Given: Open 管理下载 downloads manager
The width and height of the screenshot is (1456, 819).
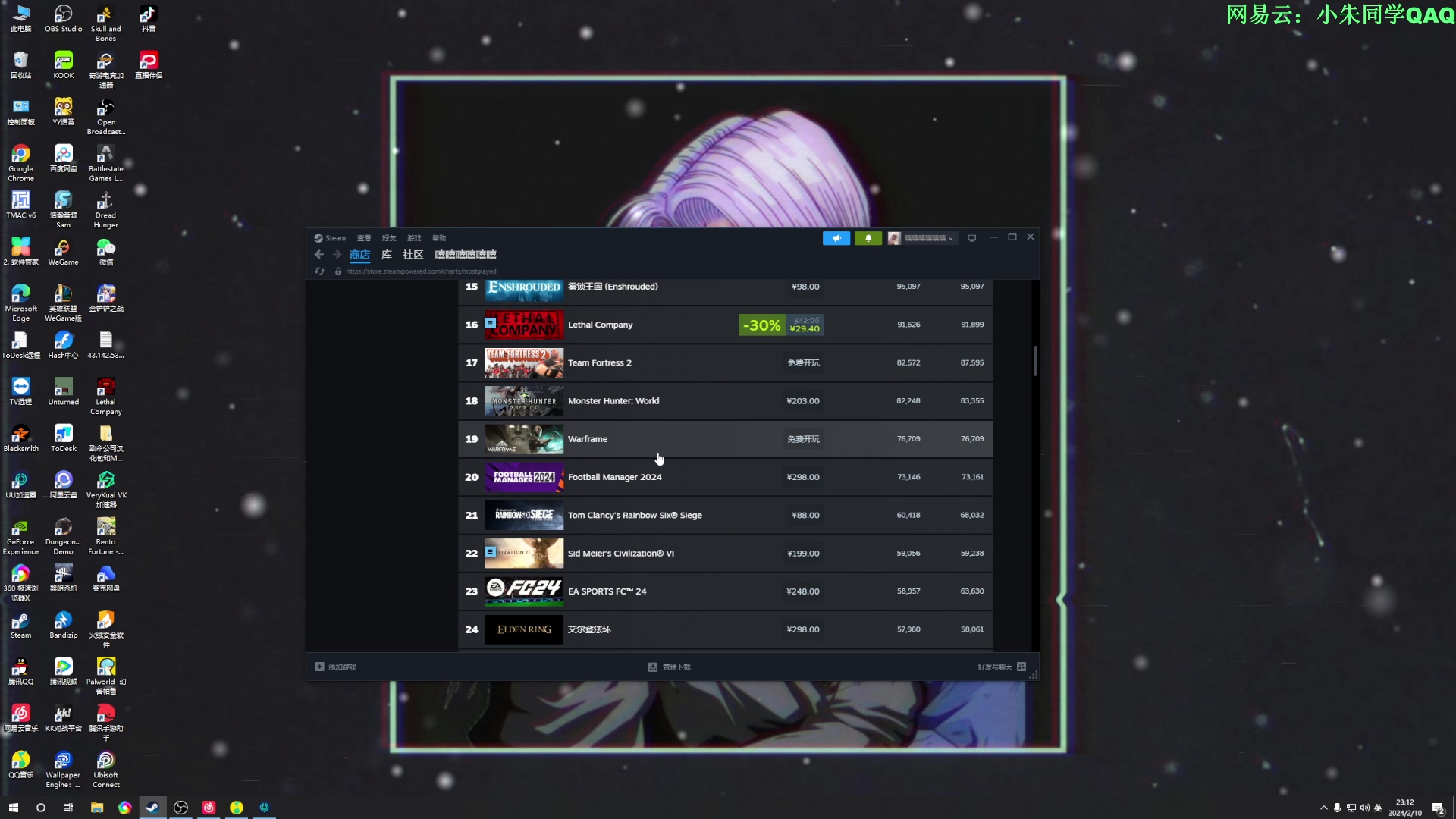Looking at the screenshot, I should 670,667.
